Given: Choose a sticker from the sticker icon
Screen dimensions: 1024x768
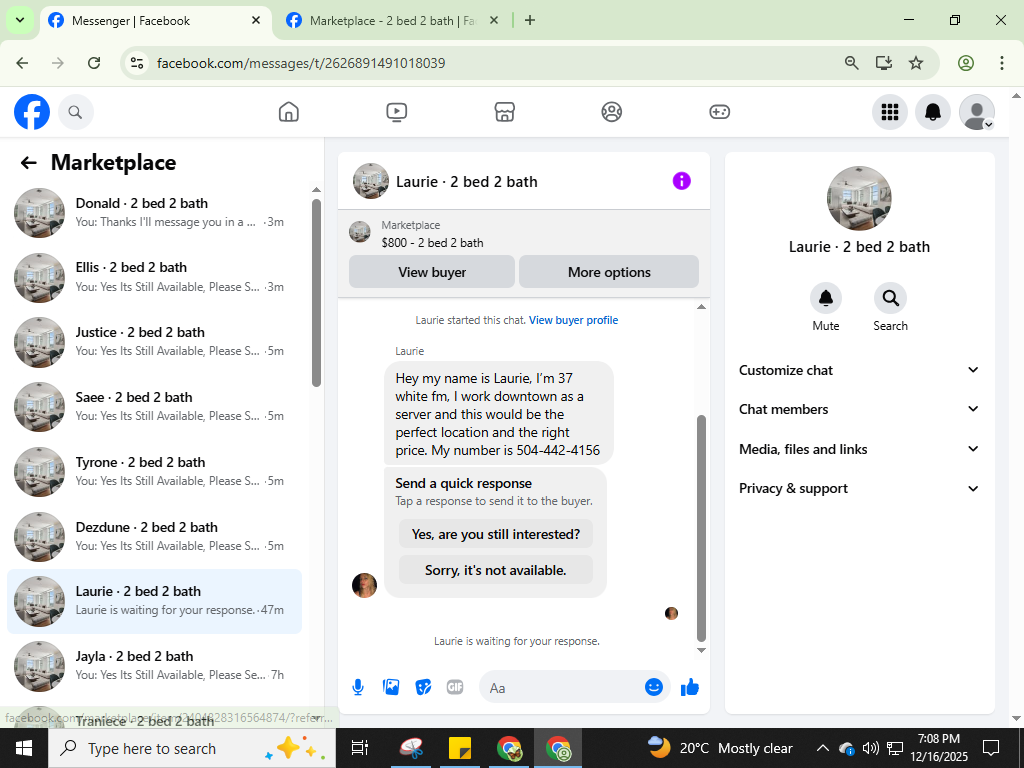Looking at the screenshot, I should [x=423, y=687].
